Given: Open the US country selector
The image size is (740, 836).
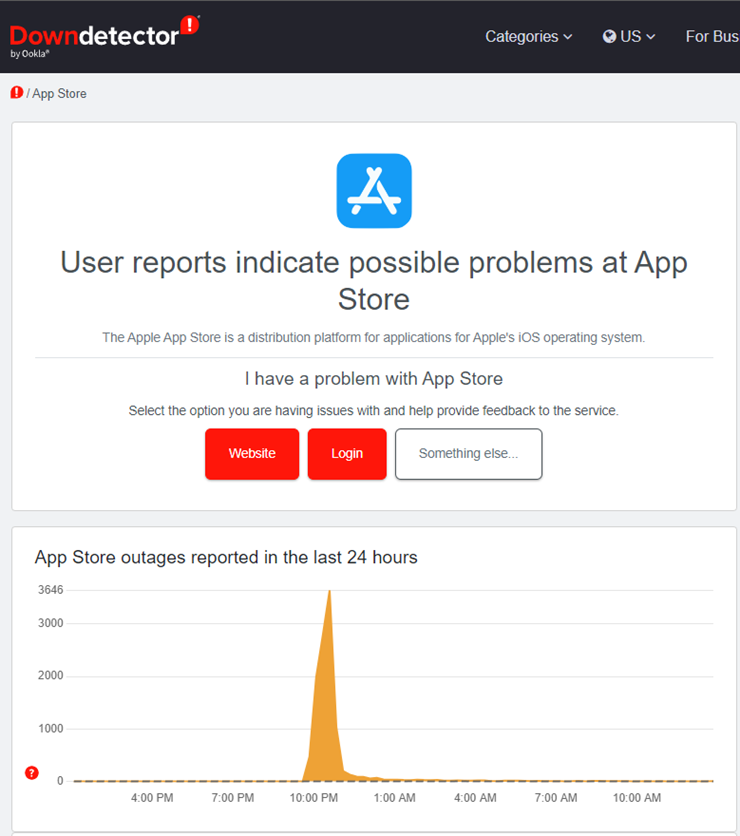Looking at the screenshot, I should coord(629,36).
